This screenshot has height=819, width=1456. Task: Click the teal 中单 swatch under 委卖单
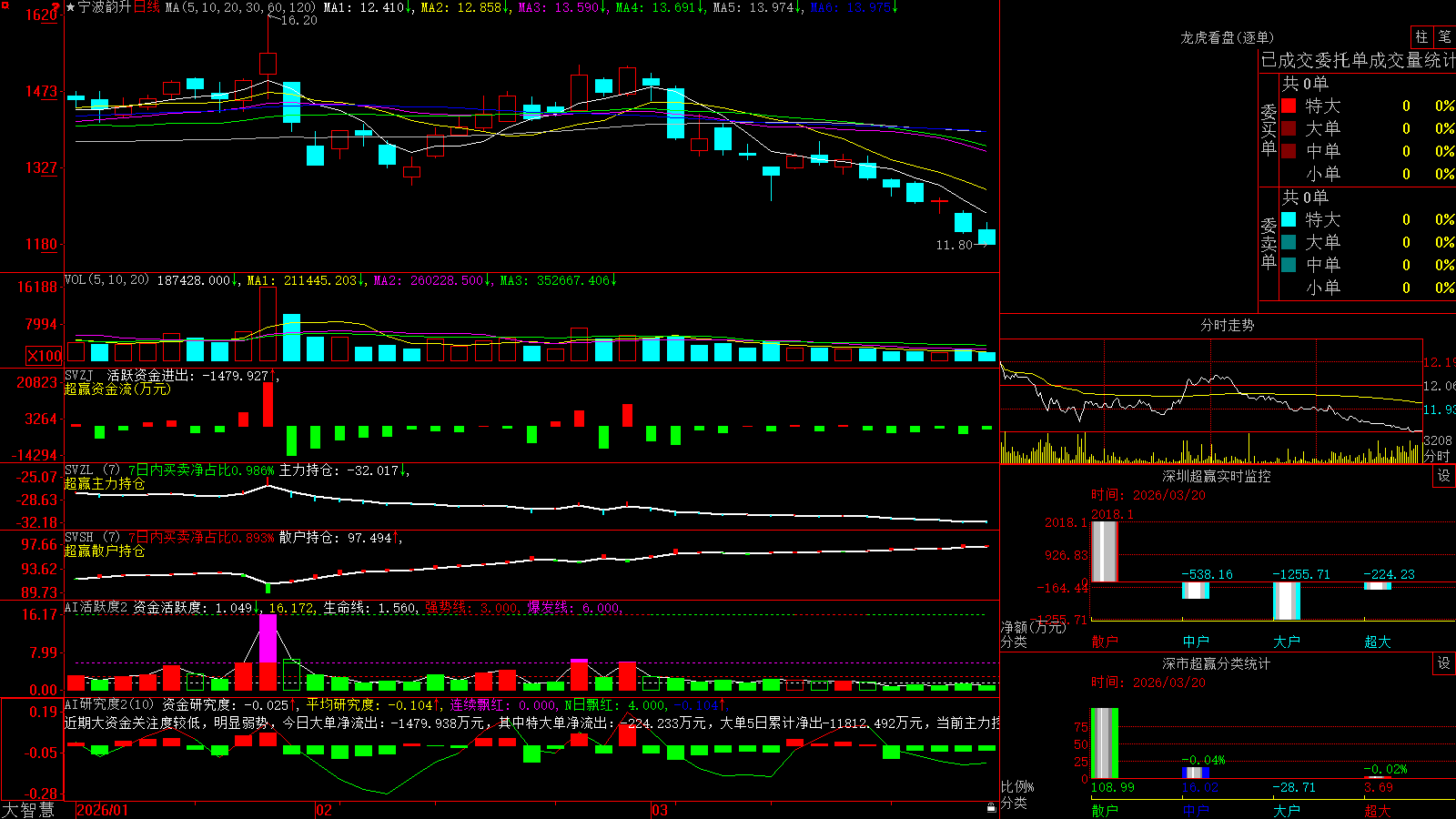point(1289,265)
